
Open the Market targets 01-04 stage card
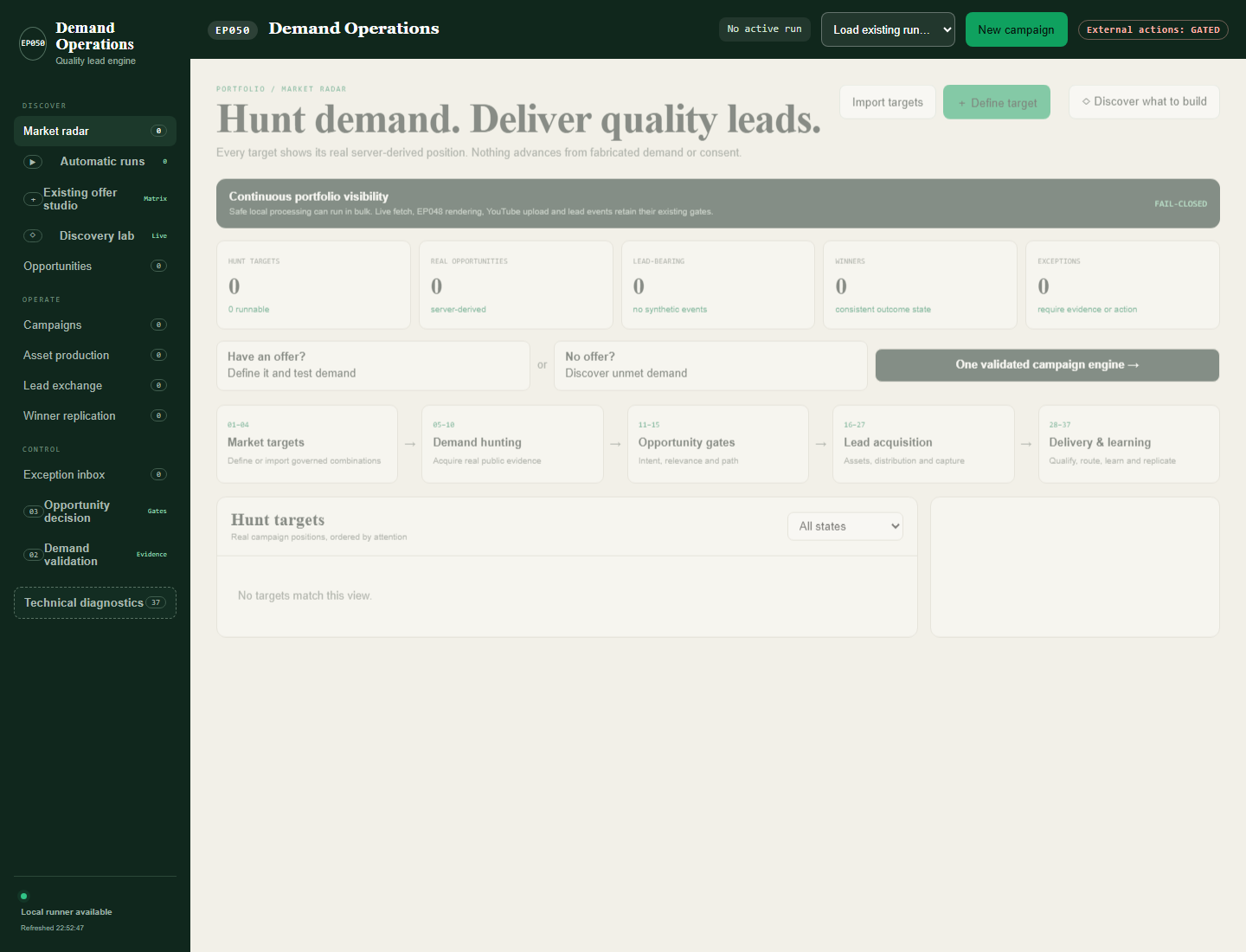pyautogui.click(x=307, y=444)
